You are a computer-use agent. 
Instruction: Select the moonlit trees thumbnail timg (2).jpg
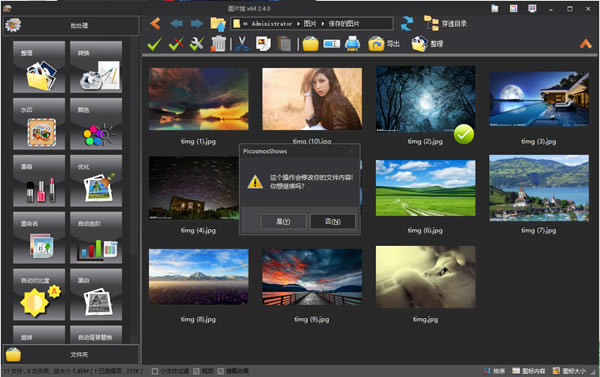click(x=426, y=99)
